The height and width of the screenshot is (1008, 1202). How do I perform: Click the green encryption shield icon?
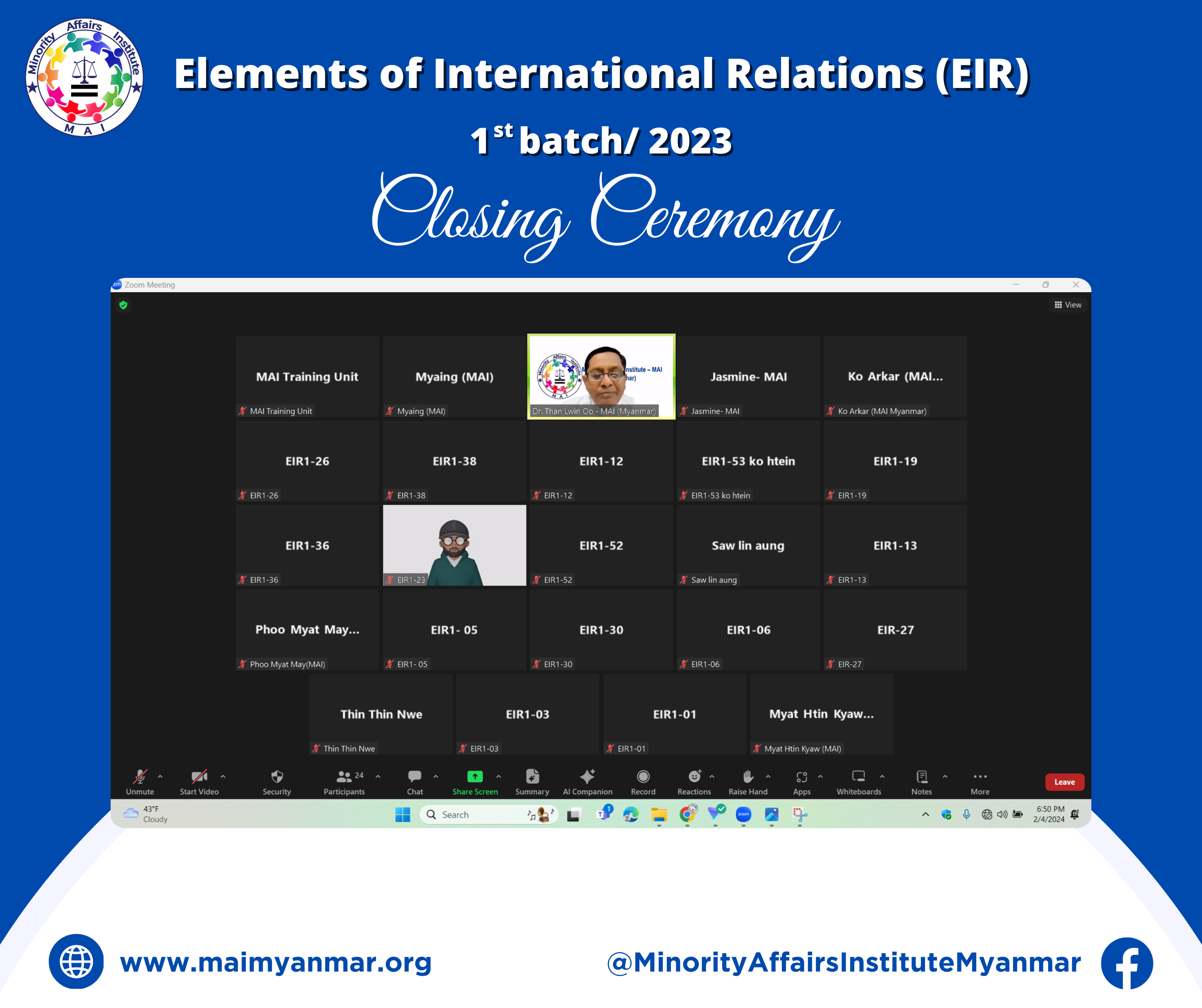(123, 305)
